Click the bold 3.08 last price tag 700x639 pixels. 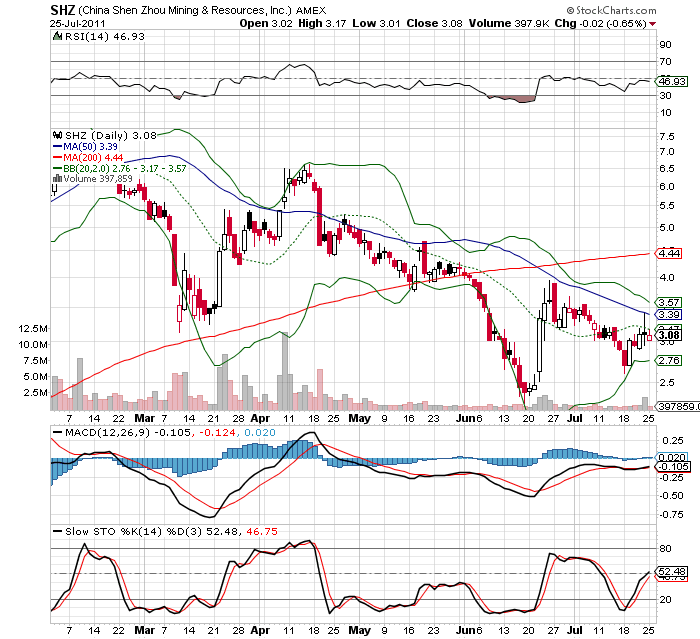[x=669, y=335]
